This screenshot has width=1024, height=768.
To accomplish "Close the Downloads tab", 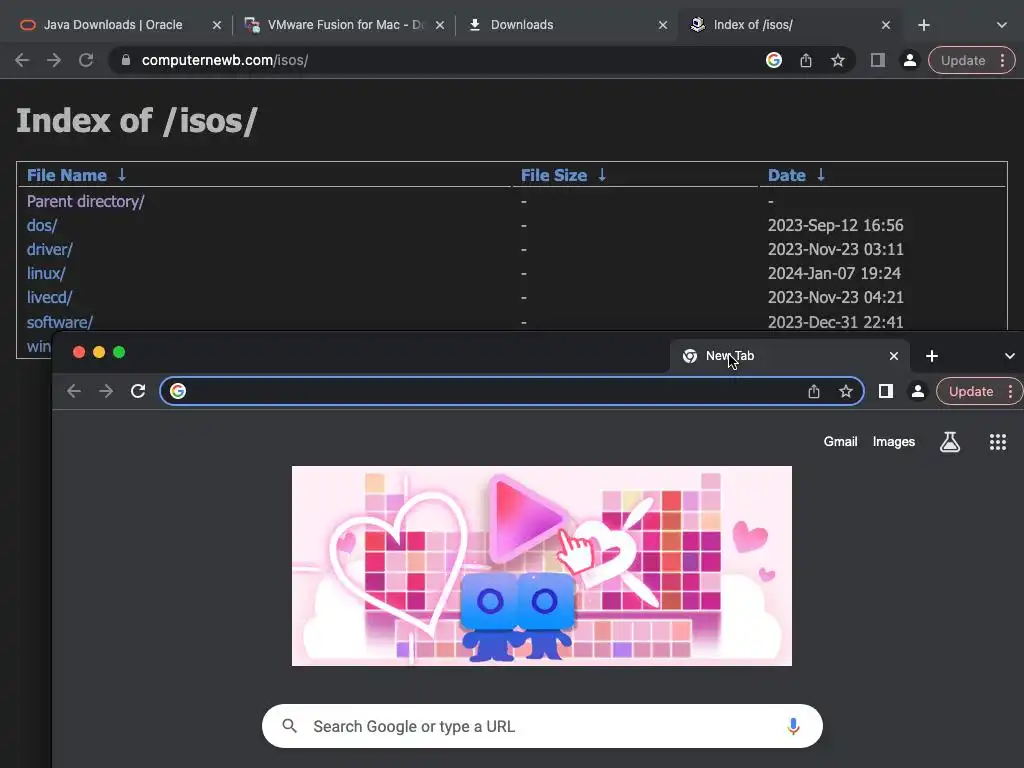I will [663, 25].
